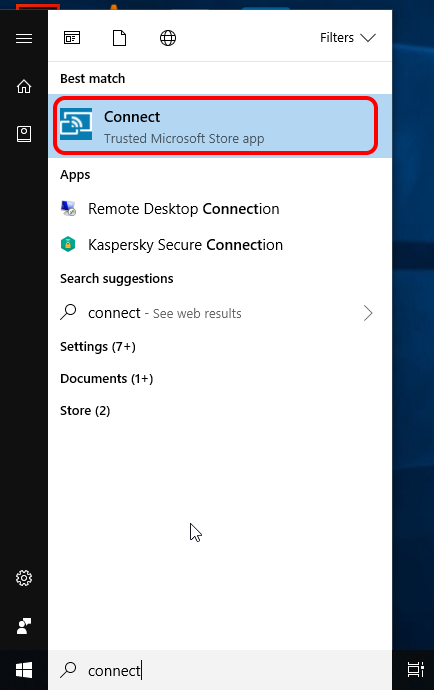Click the search box containing connect
This screenshot has width=434, height=690.
tap(220, 670)
